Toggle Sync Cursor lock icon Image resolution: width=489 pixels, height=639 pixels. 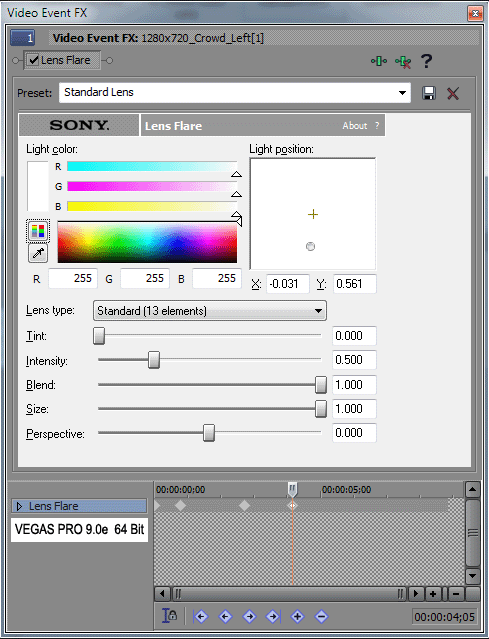[170, 616]
